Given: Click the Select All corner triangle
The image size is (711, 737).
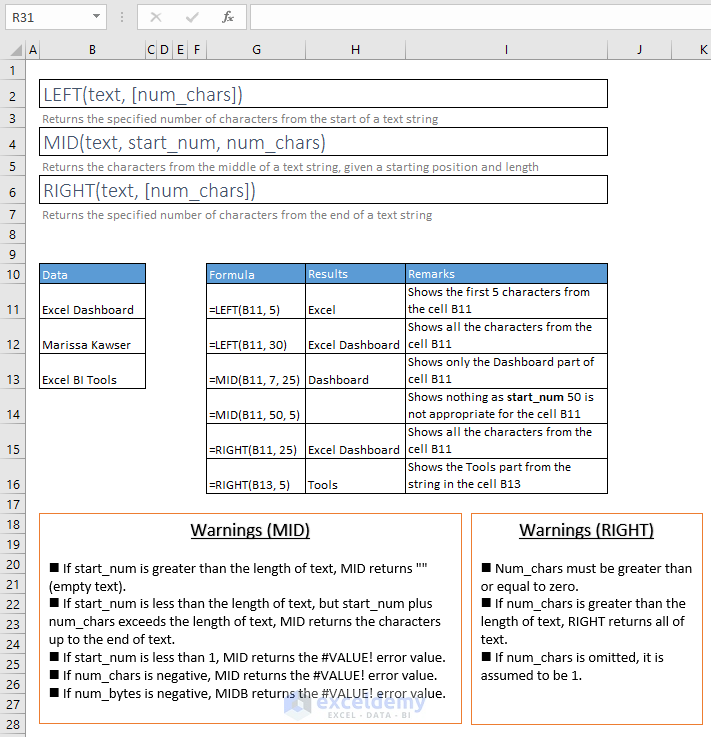Looking at the screenshot, I should coord(16,50).
